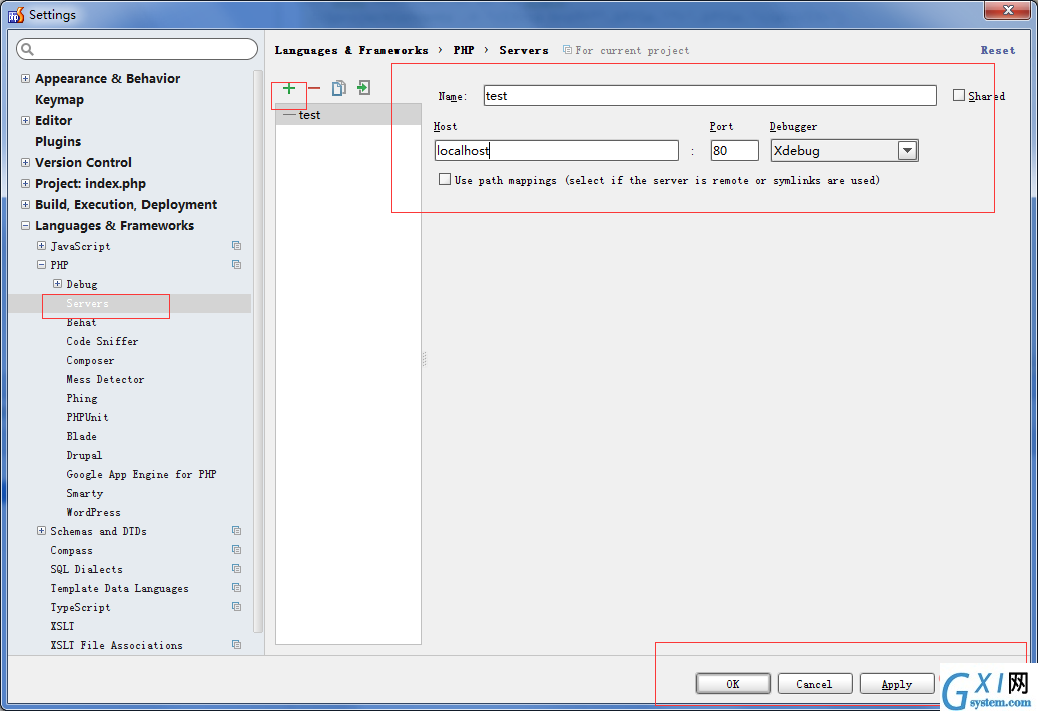Click the Cancel button
Image resolution: width=1038 pixels, height=711 pixels.
[x=814, y=684]
